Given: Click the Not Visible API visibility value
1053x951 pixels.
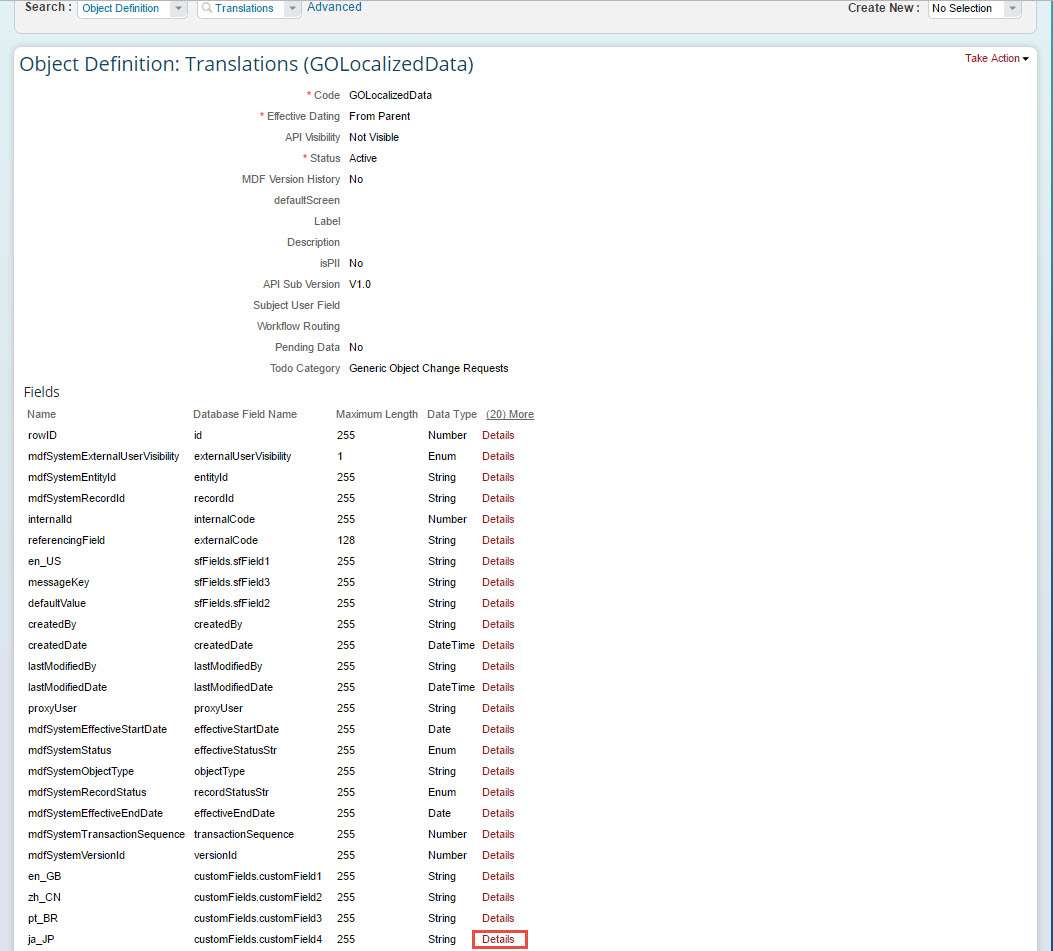Looking at the screenshot, I should (374, 137).
